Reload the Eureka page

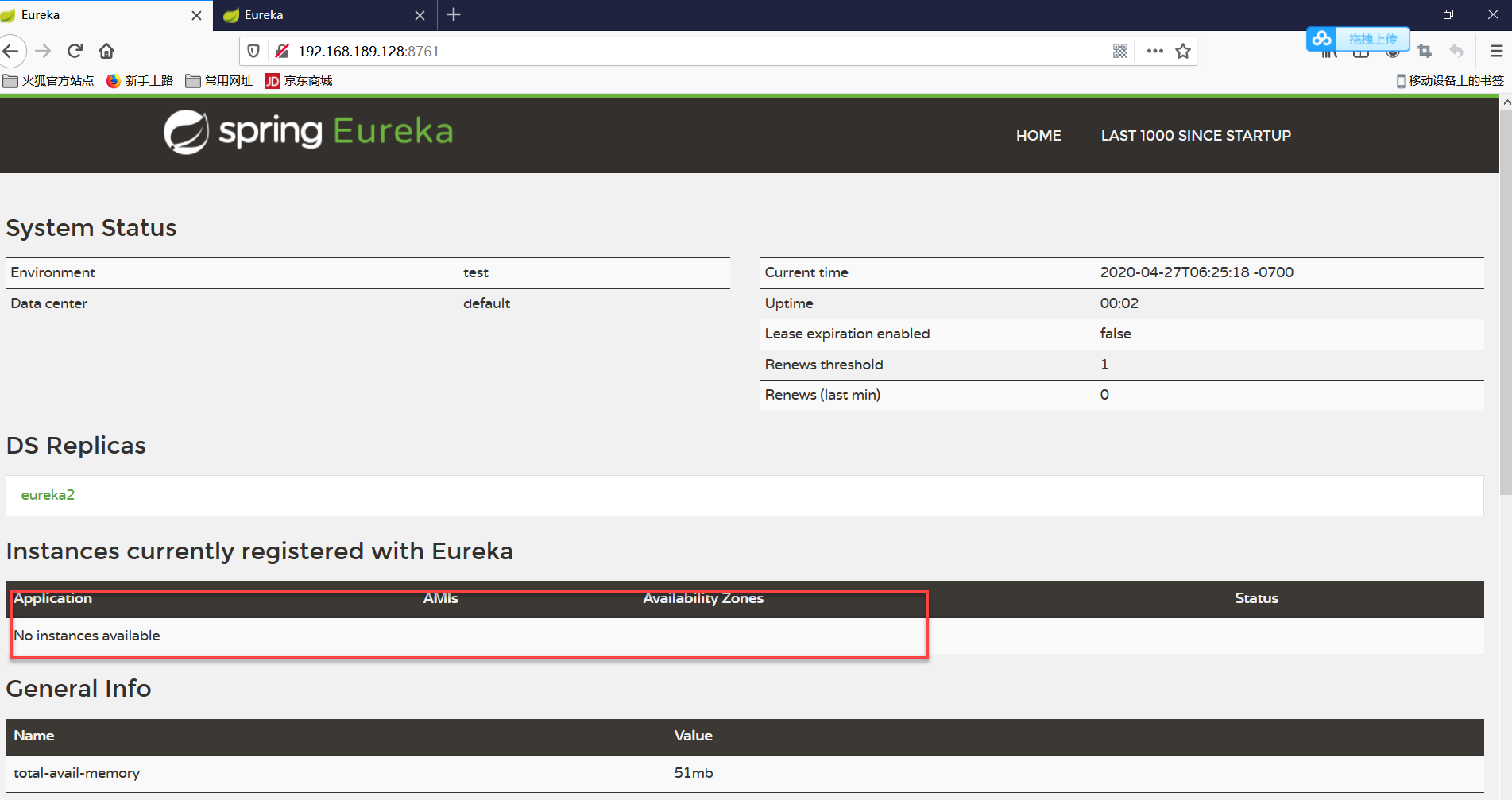(x=75, y=51)
